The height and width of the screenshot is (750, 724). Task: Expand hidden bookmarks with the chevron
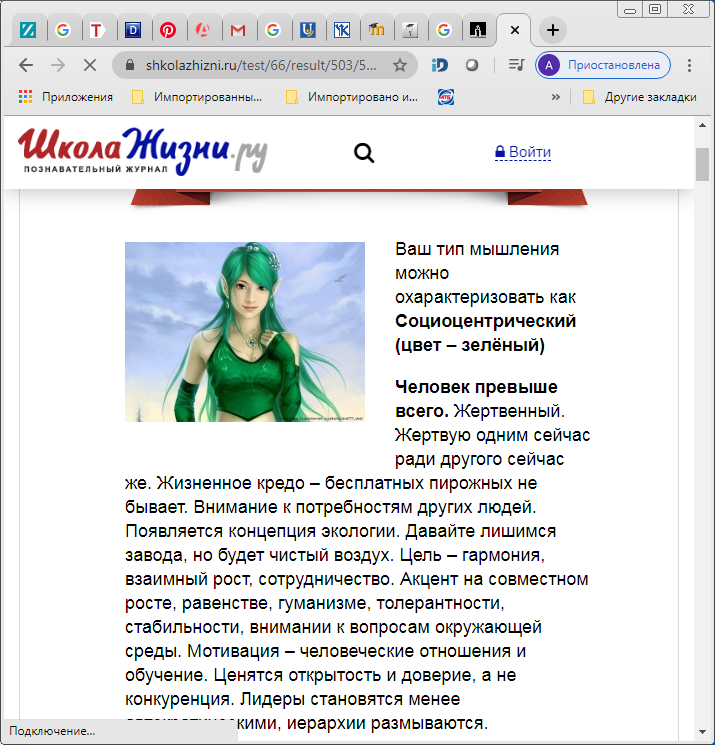pyautogui.click(x=556, y=97)
